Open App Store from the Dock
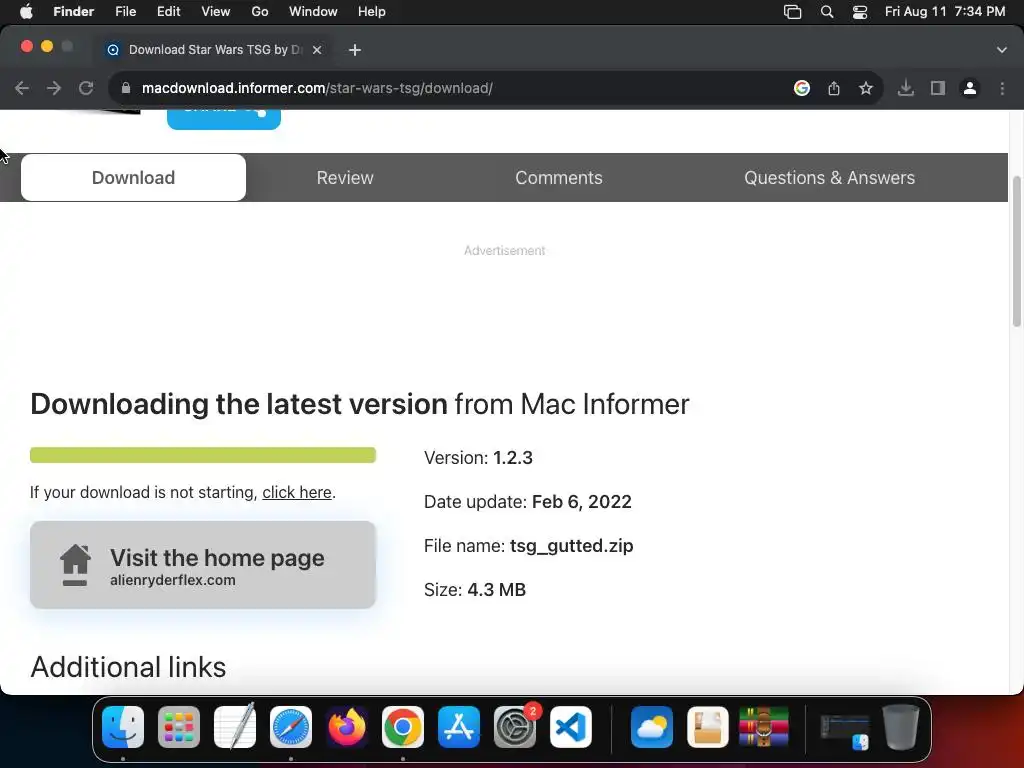This screenshot has height=768, width=1024. 459,727
